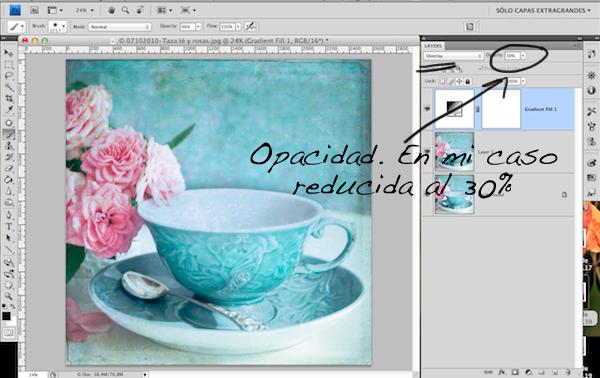Toggle Layer 1 visibility eye

(x=427, y=152)
